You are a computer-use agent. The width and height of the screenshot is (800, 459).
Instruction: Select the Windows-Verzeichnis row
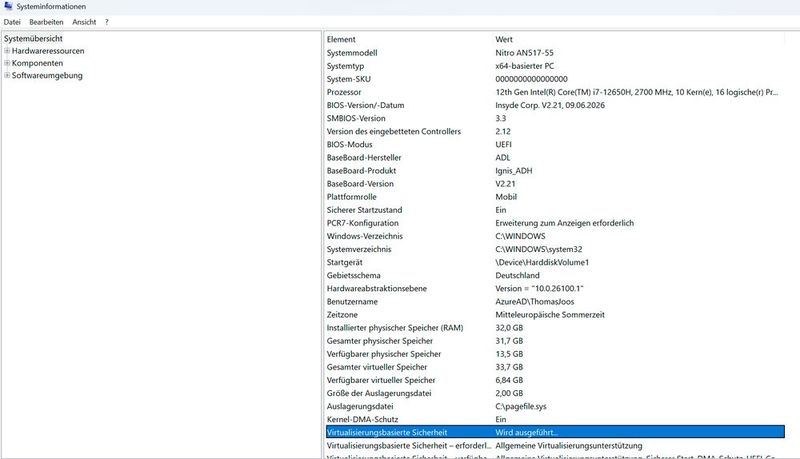tap(555, 236)
